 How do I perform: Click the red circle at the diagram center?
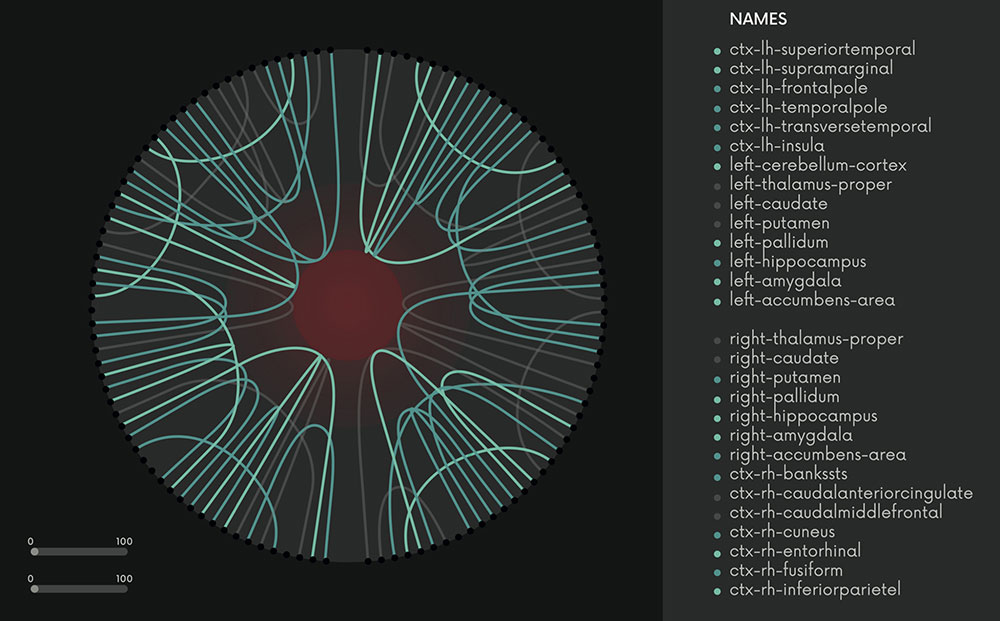348,302
